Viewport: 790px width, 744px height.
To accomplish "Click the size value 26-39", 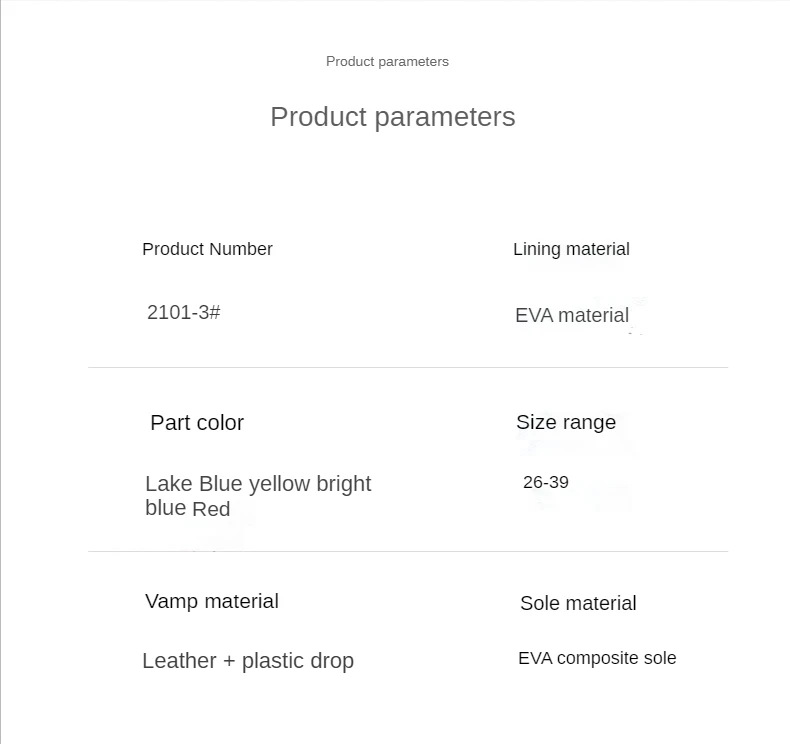I will point(545,482).
